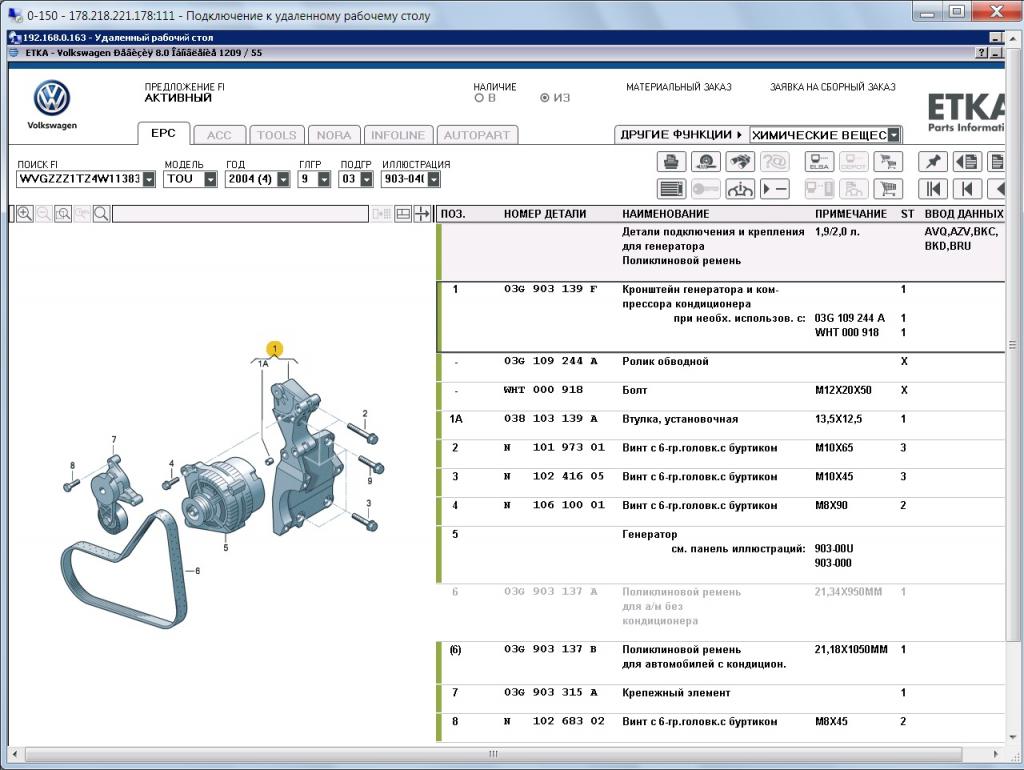Screen dimensions: 1024x770
Task: Click the single-bar previous arrow icon
Action: coord(967,189)
